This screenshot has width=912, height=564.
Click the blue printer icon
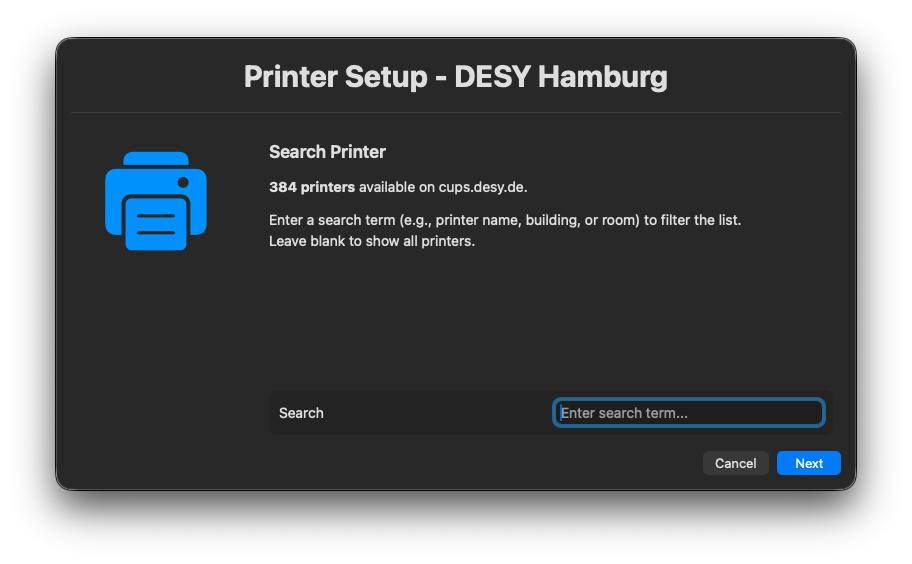155,200
